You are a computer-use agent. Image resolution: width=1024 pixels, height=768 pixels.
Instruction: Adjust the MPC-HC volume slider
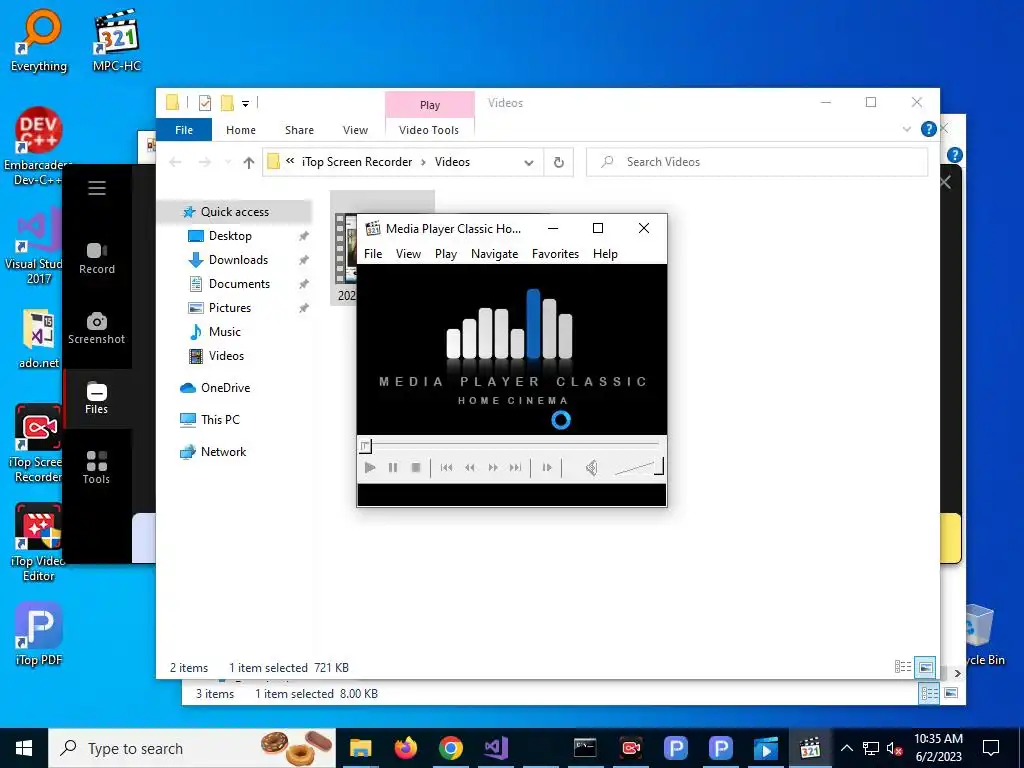(x=639, y=468)
